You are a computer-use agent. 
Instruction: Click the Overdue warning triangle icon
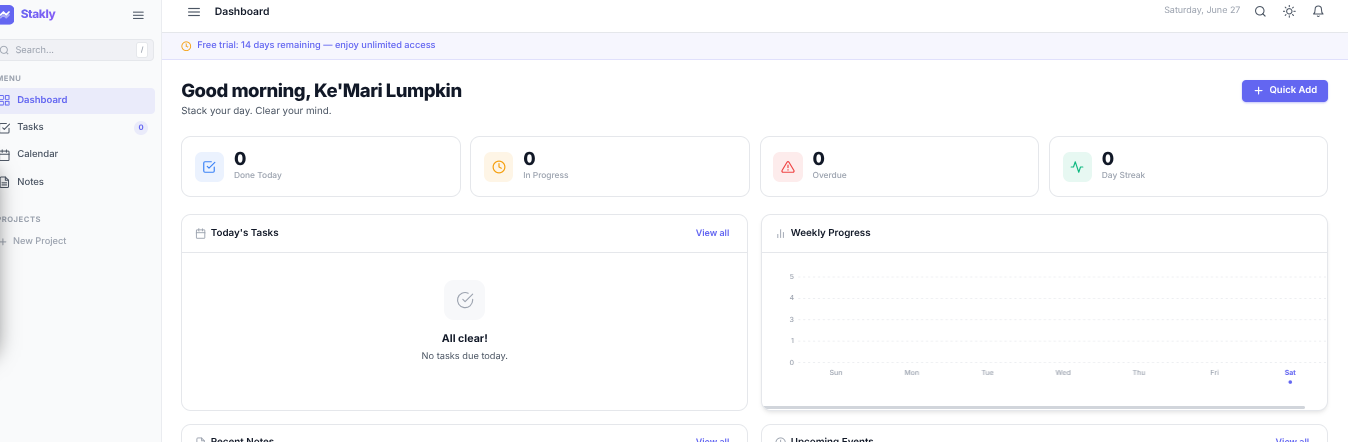click(x=788, y=167)
